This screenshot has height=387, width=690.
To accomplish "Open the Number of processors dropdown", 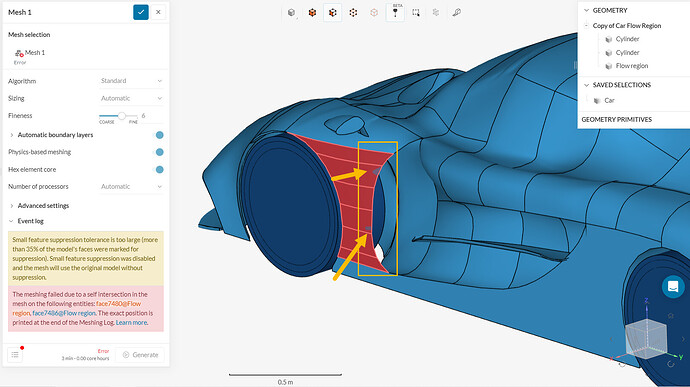I will pos(131,187).
